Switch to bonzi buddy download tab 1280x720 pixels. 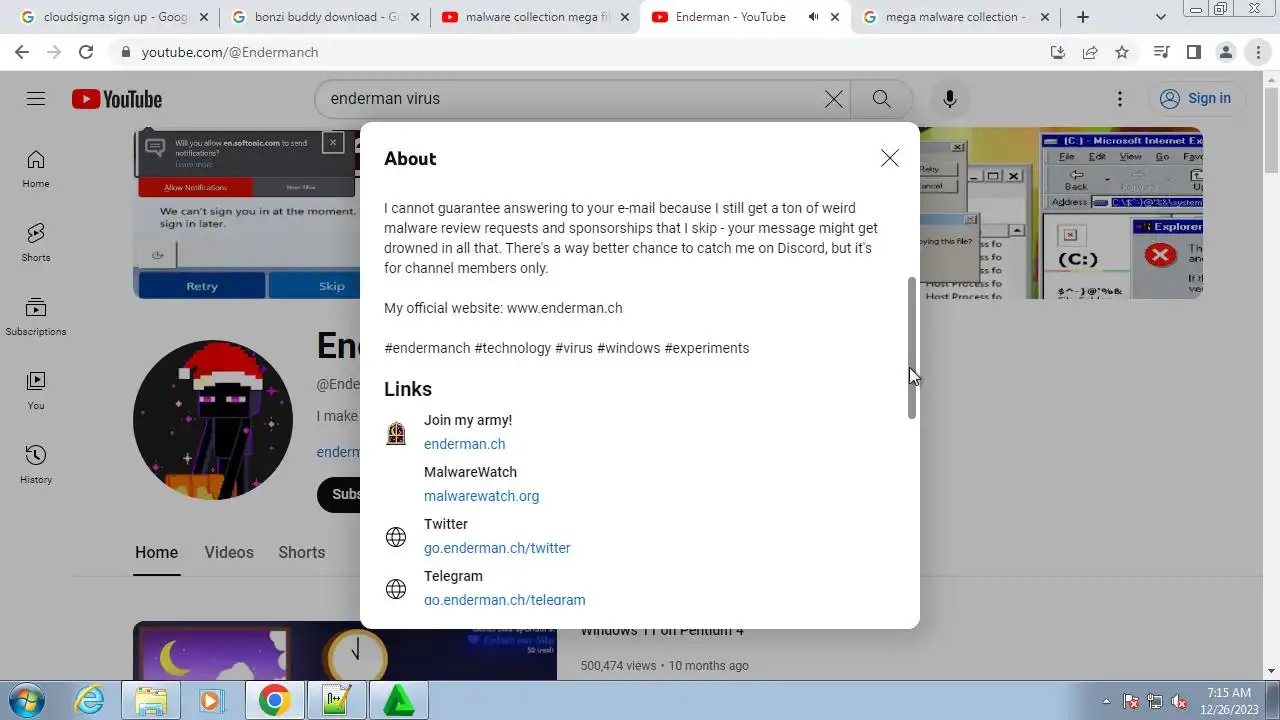tap(325, 17)
